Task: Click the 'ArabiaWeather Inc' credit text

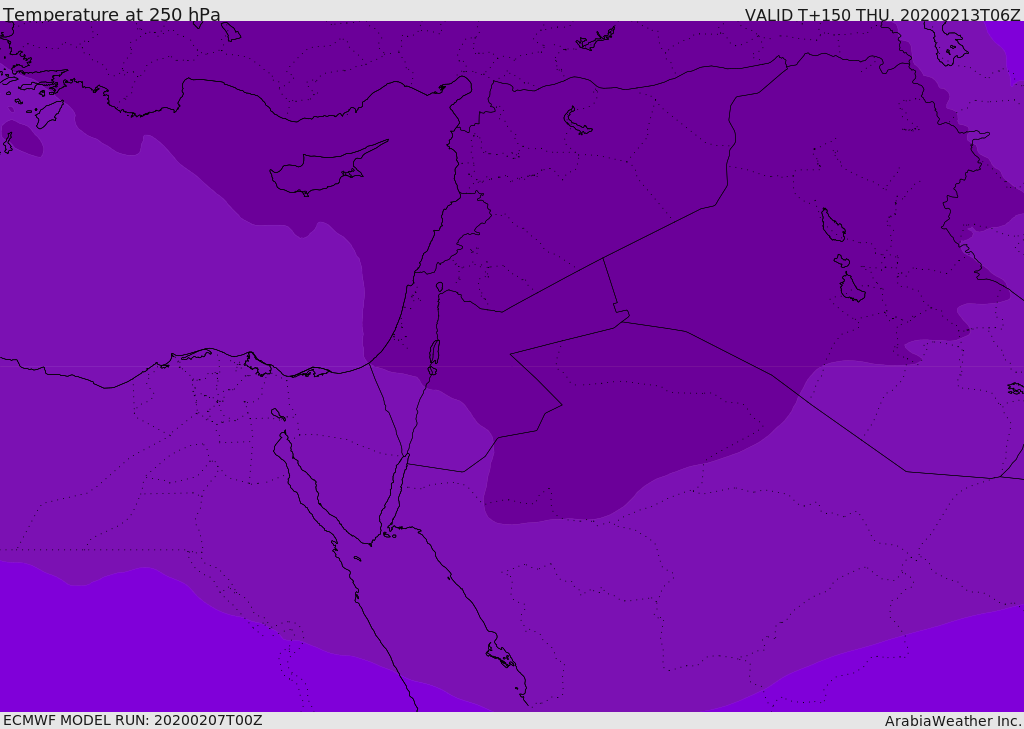Action: 952,721
